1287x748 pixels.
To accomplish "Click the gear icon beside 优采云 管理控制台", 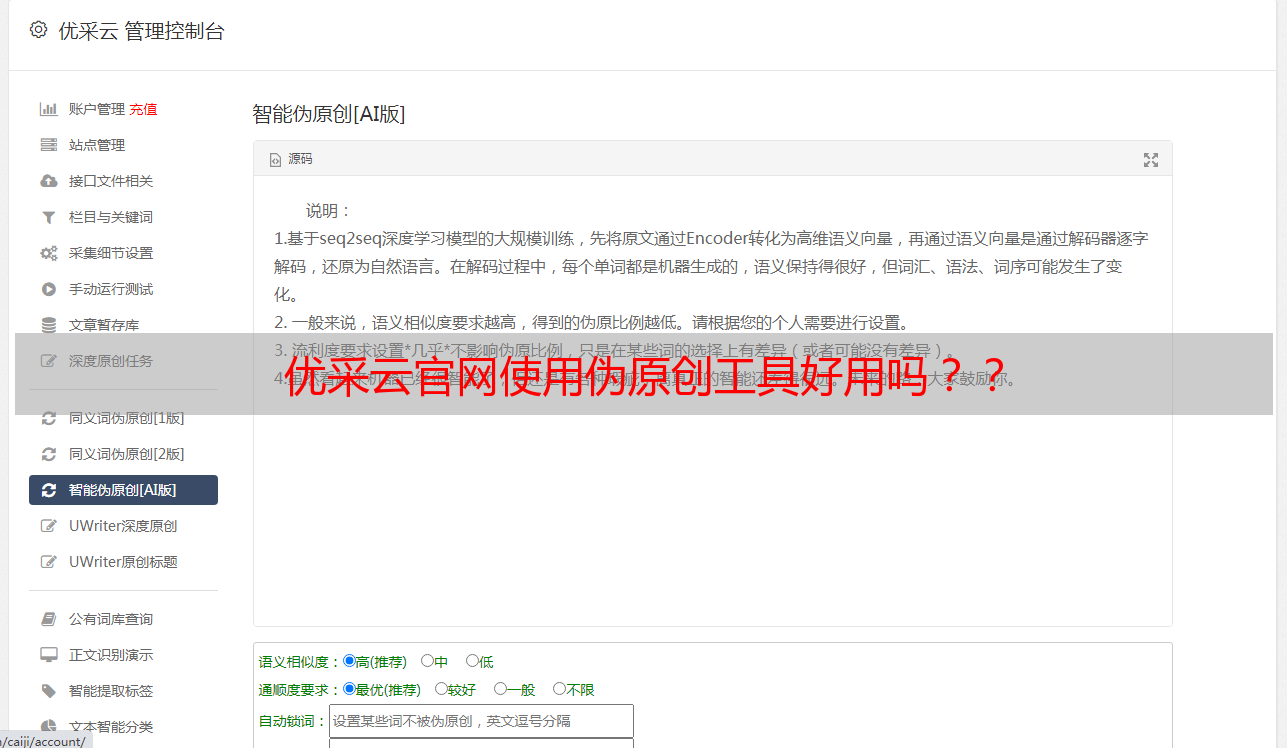I will point(38,30).
